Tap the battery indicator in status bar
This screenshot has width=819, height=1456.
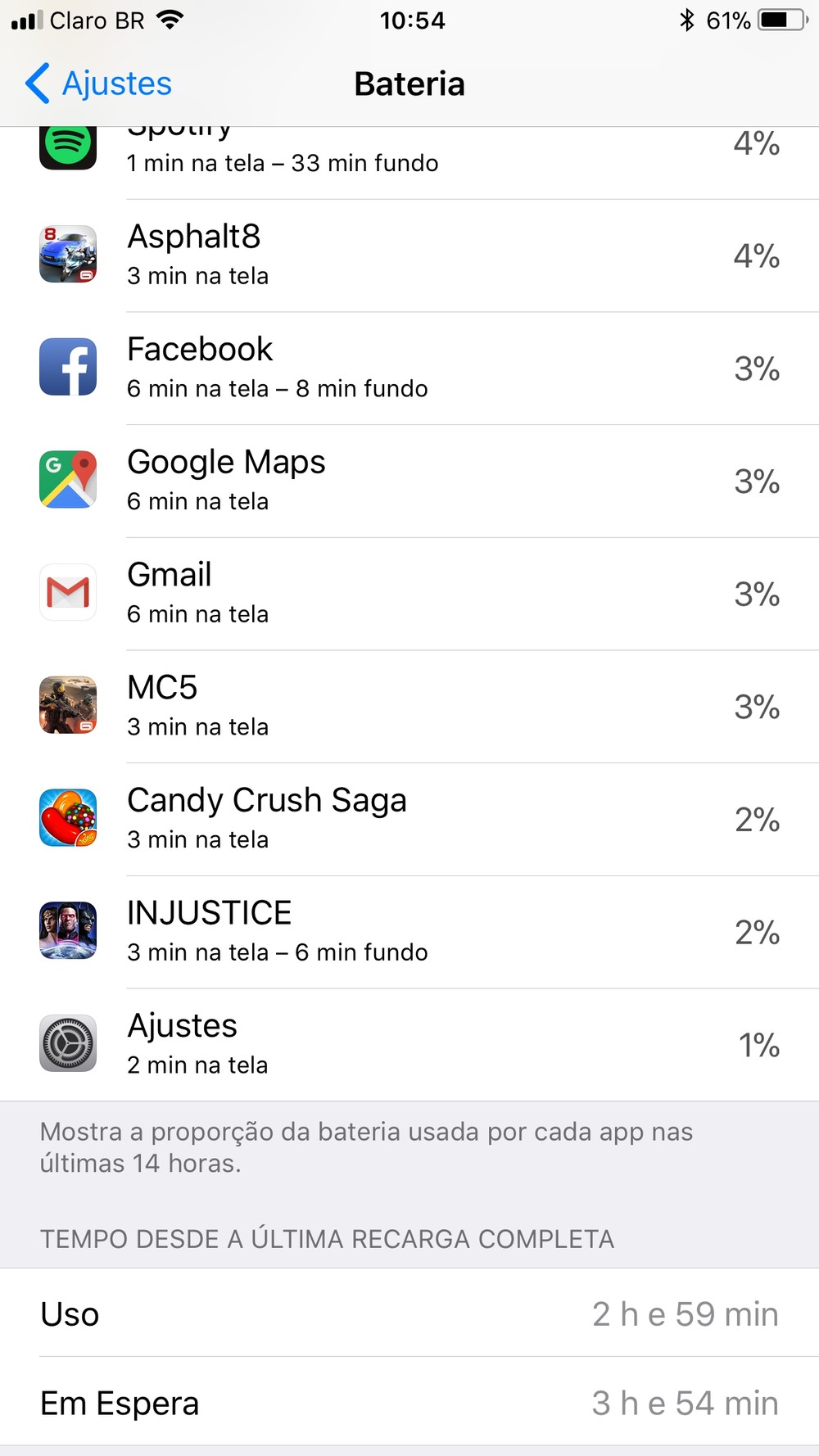[782, 20]
